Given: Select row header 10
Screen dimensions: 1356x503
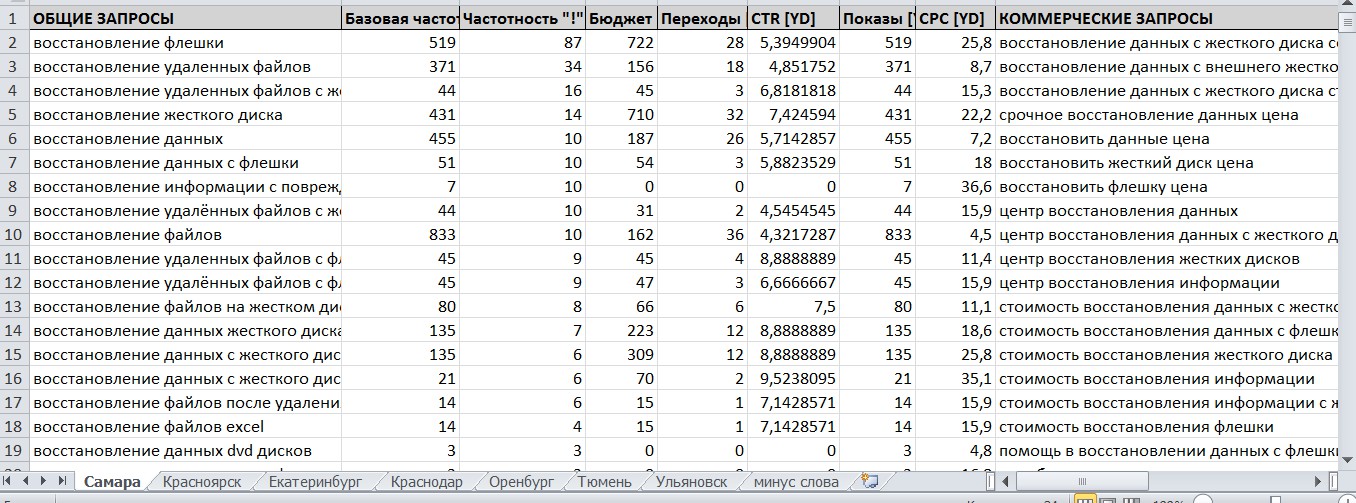Looking at the screenshot, I should [x=14, y=234].
